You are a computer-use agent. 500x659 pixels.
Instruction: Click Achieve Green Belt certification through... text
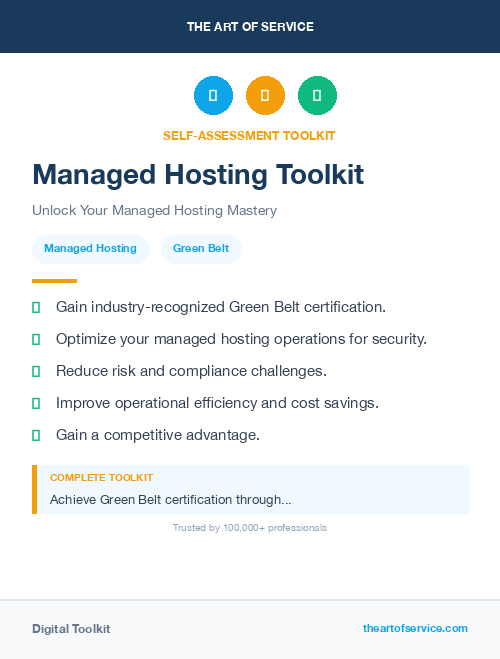(171, 500)
